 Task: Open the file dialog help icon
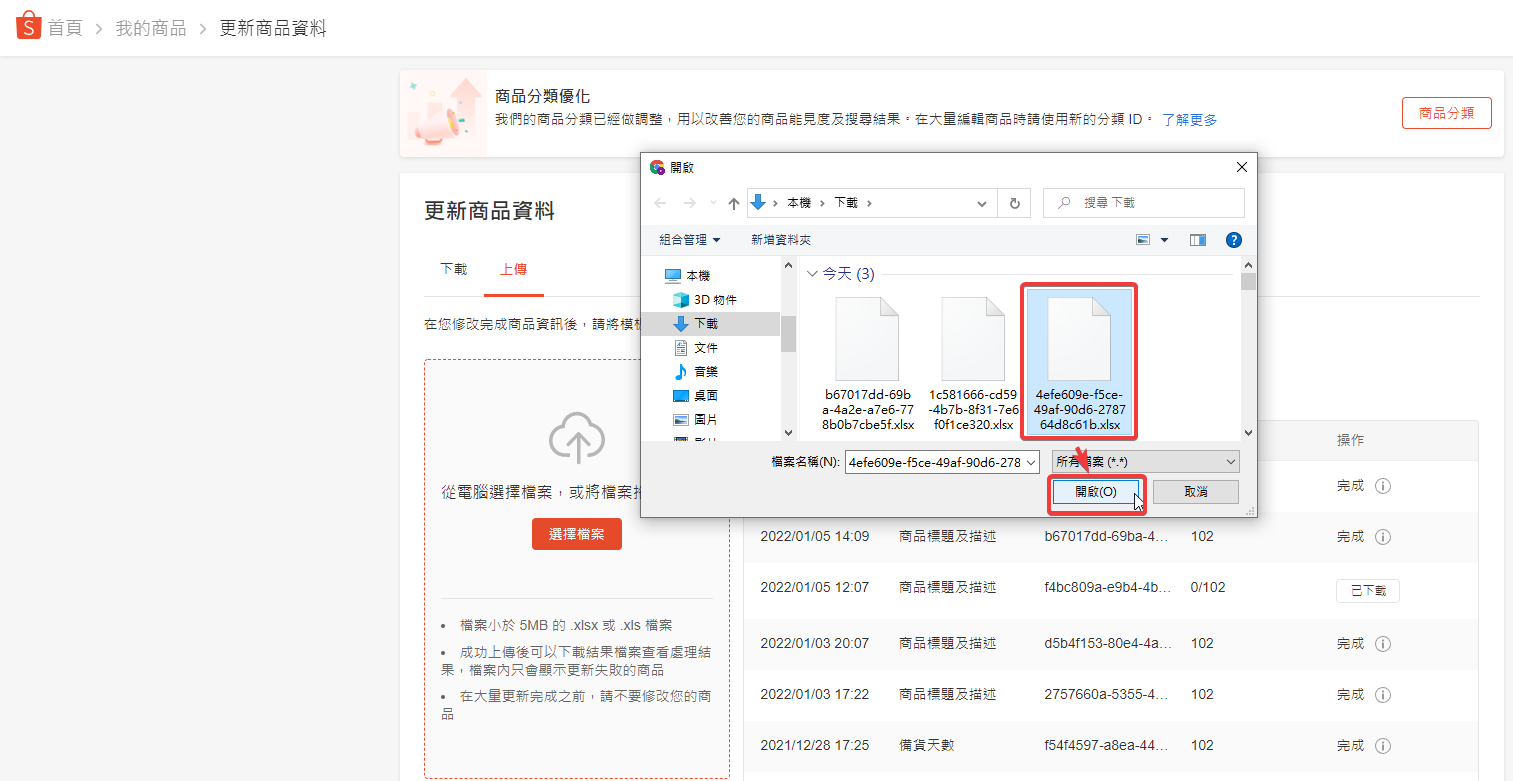[1234, 240]
